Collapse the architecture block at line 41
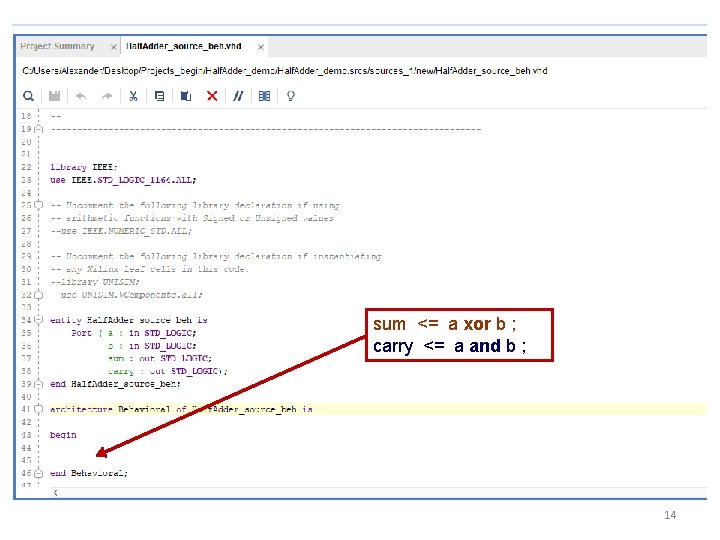The height and width of the screenshot is (540, 720). (x=39, y=409)
